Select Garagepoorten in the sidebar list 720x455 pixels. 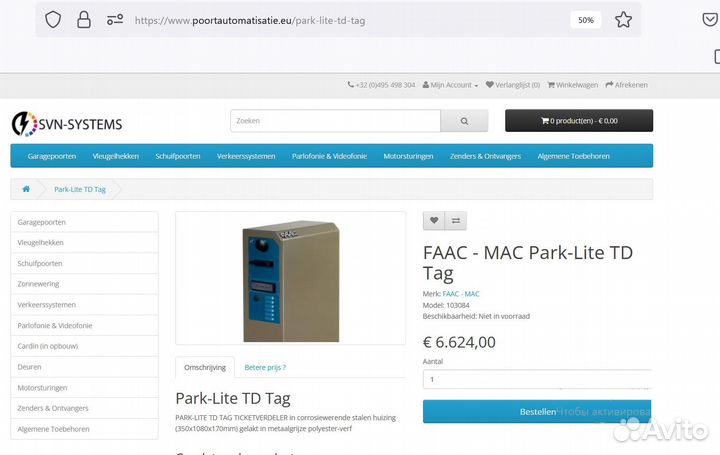tap(84, 222)
